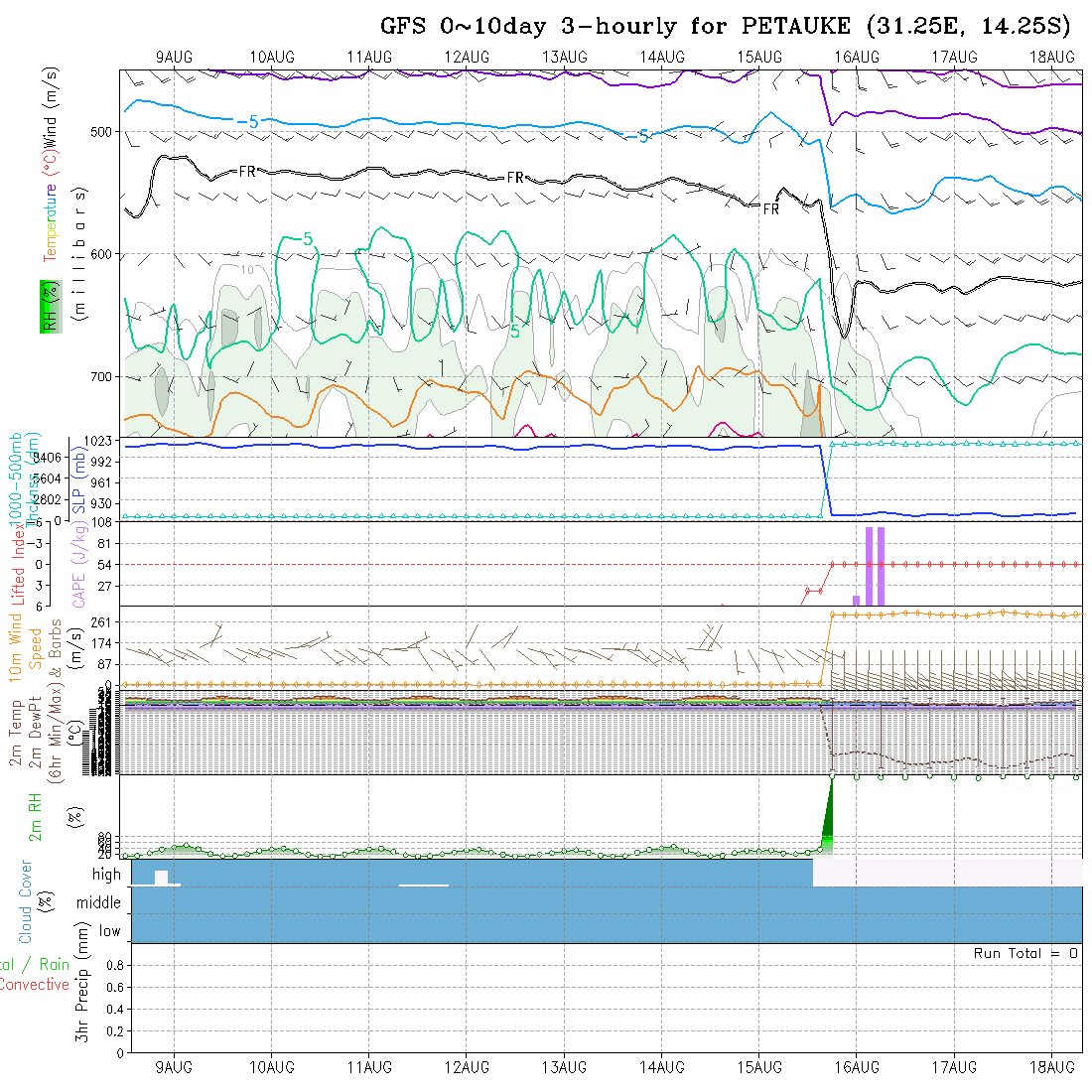Click the 700 millibar pressure label
Image resolution: width=1092 pixels, height=1092 pixels.
(x=100, y=377)
